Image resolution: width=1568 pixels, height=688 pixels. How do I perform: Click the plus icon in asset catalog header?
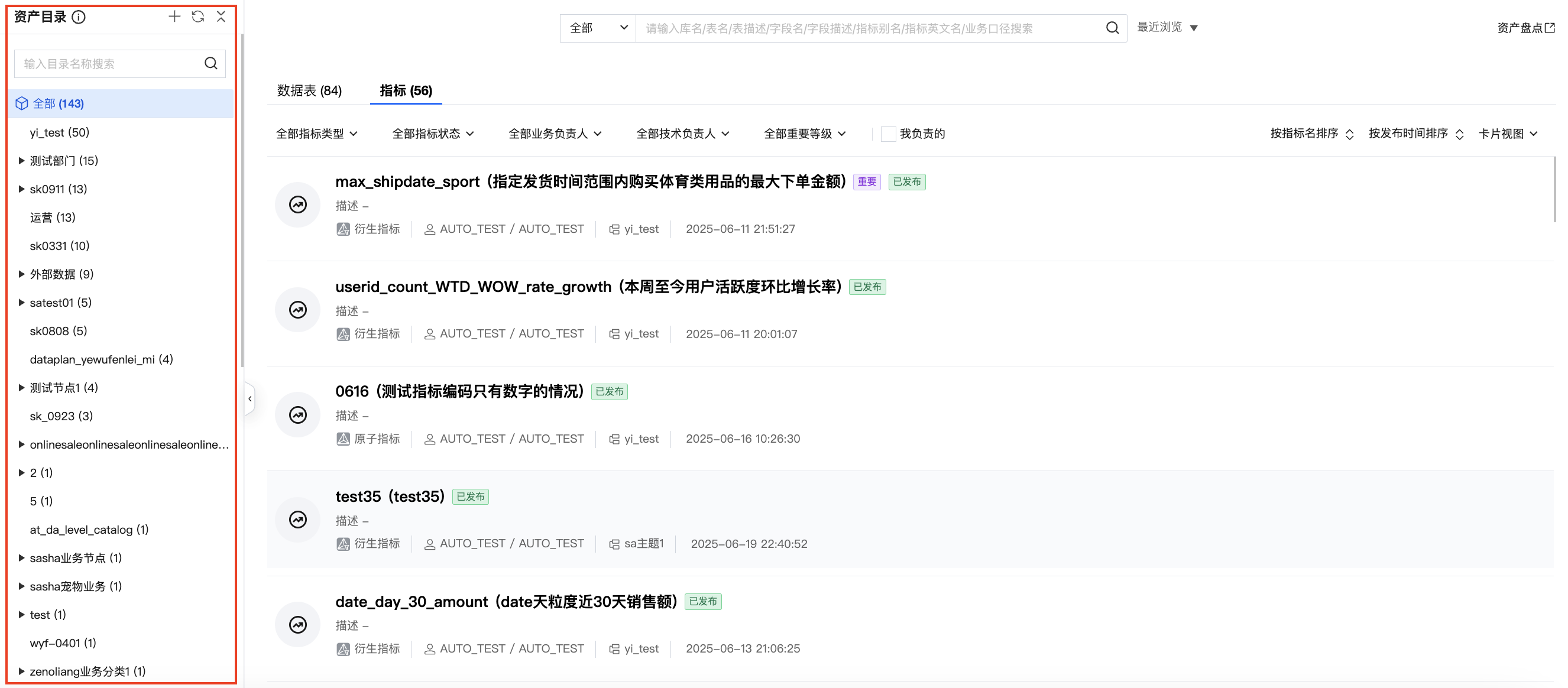[x=174, y=17]
